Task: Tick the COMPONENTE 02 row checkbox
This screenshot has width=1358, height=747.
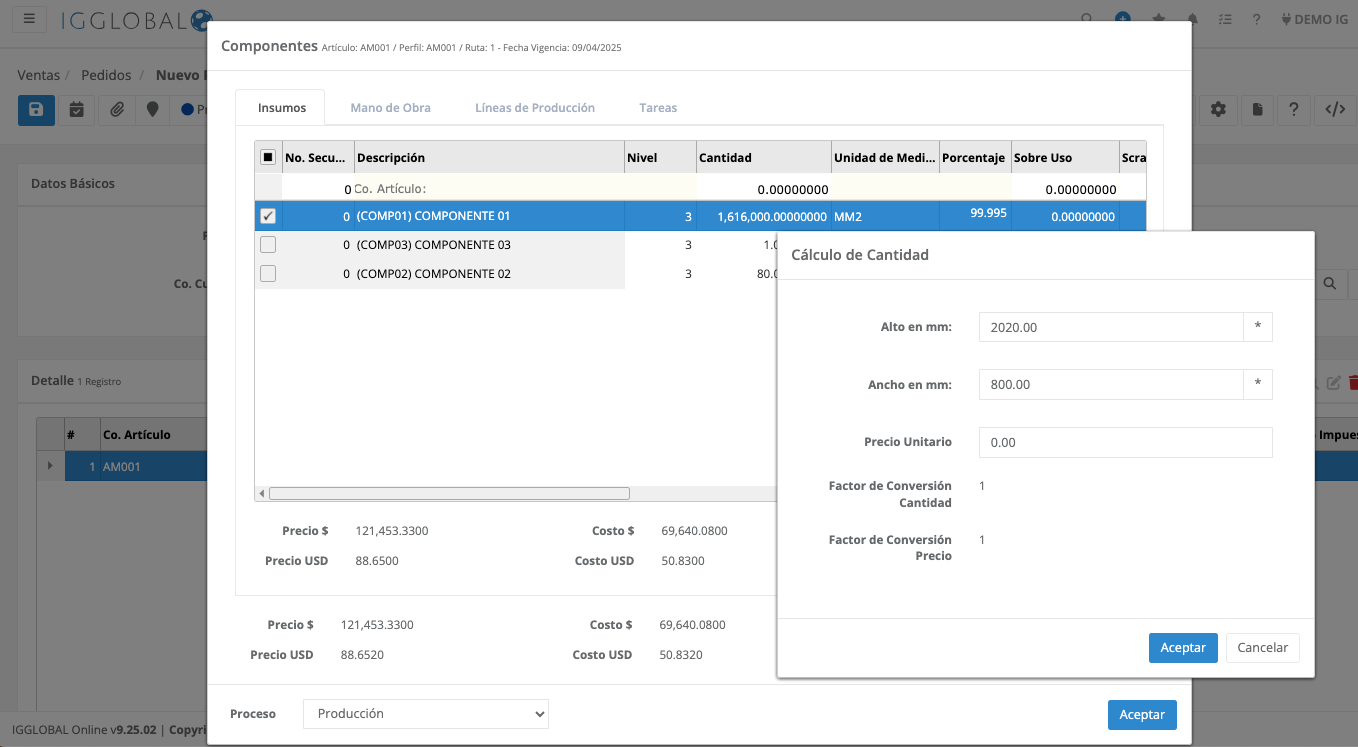Action: [x=268, y=274]
